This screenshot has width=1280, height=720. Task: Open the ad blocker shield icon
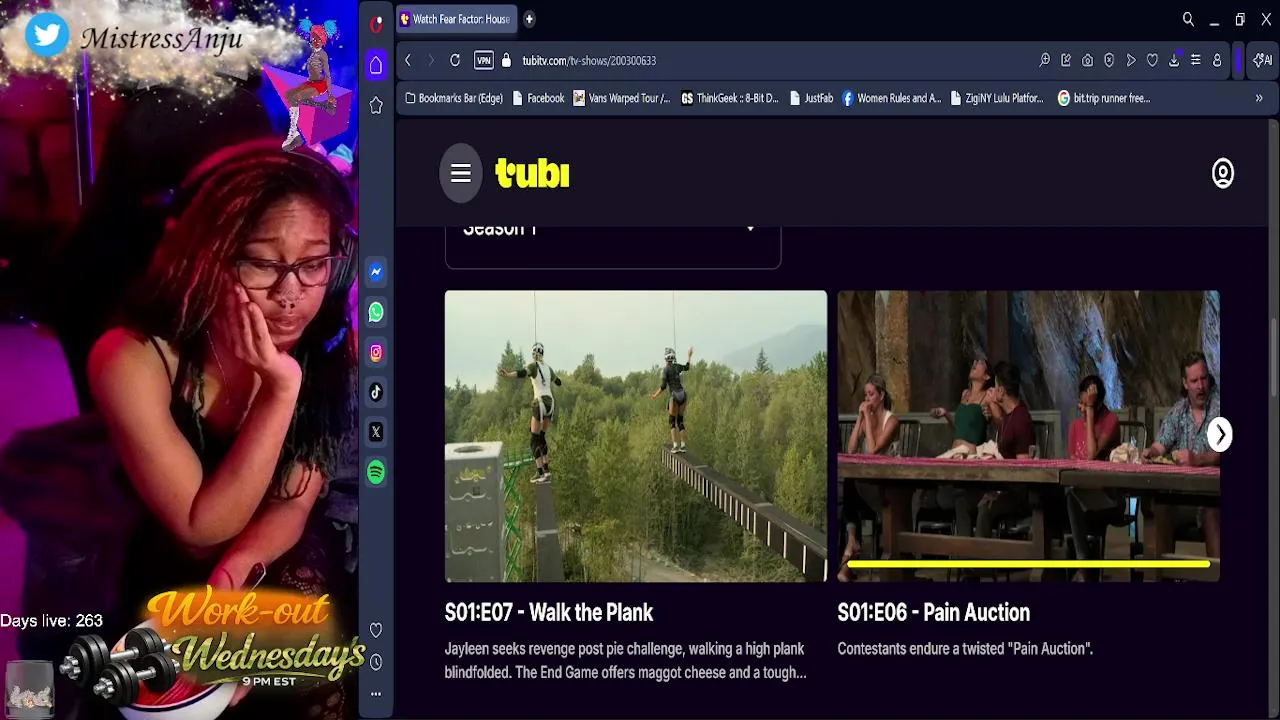pyautogui.click(x=1109, y=60)
